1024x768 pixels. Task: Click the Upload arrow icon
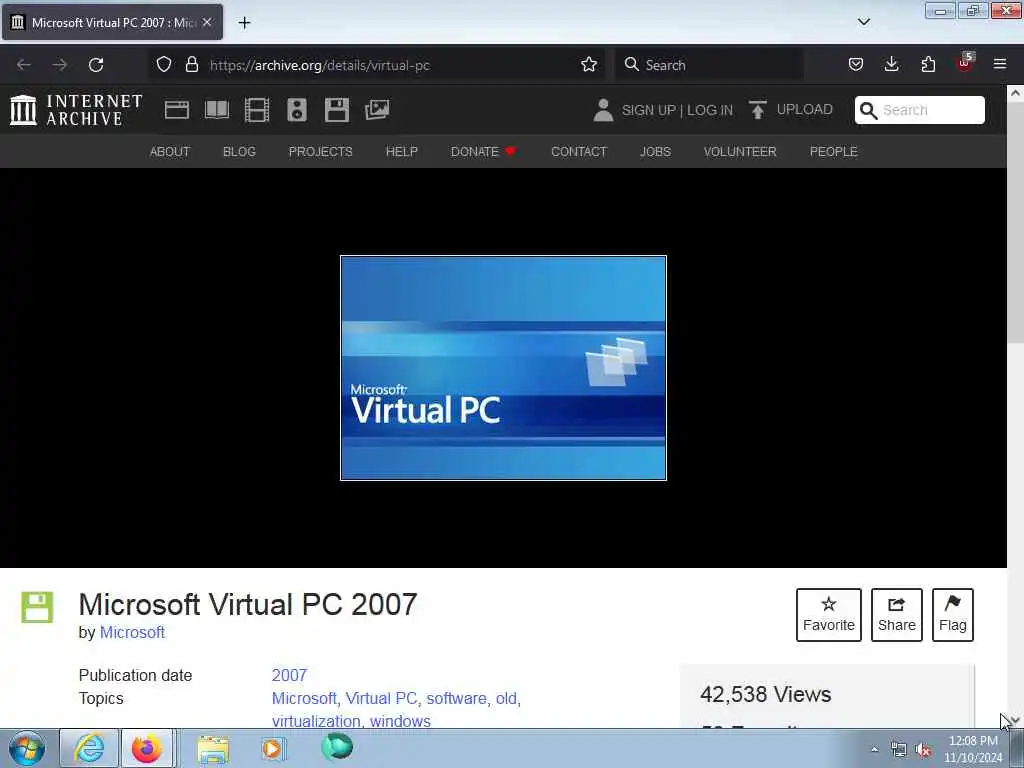[x=758, y=110]
